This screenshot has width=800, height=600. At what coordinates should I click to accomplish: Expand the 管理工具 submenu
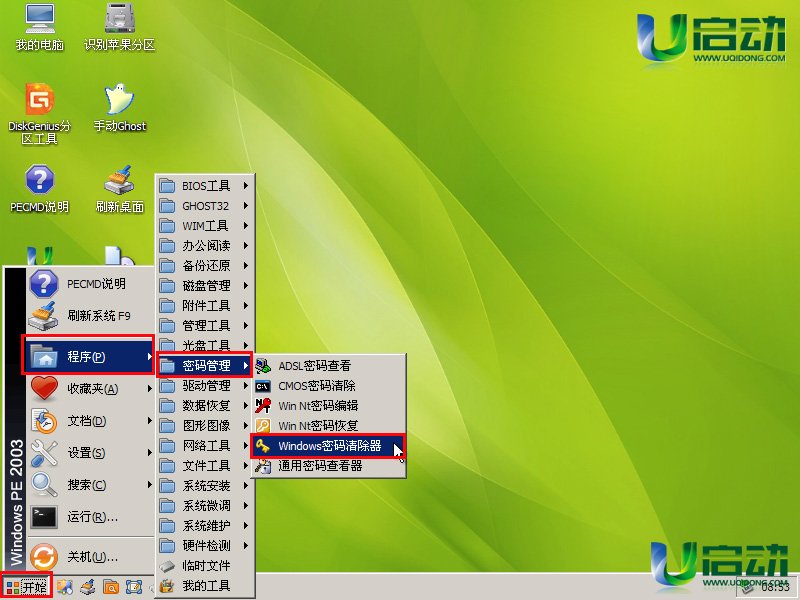[x=205, y=325]
